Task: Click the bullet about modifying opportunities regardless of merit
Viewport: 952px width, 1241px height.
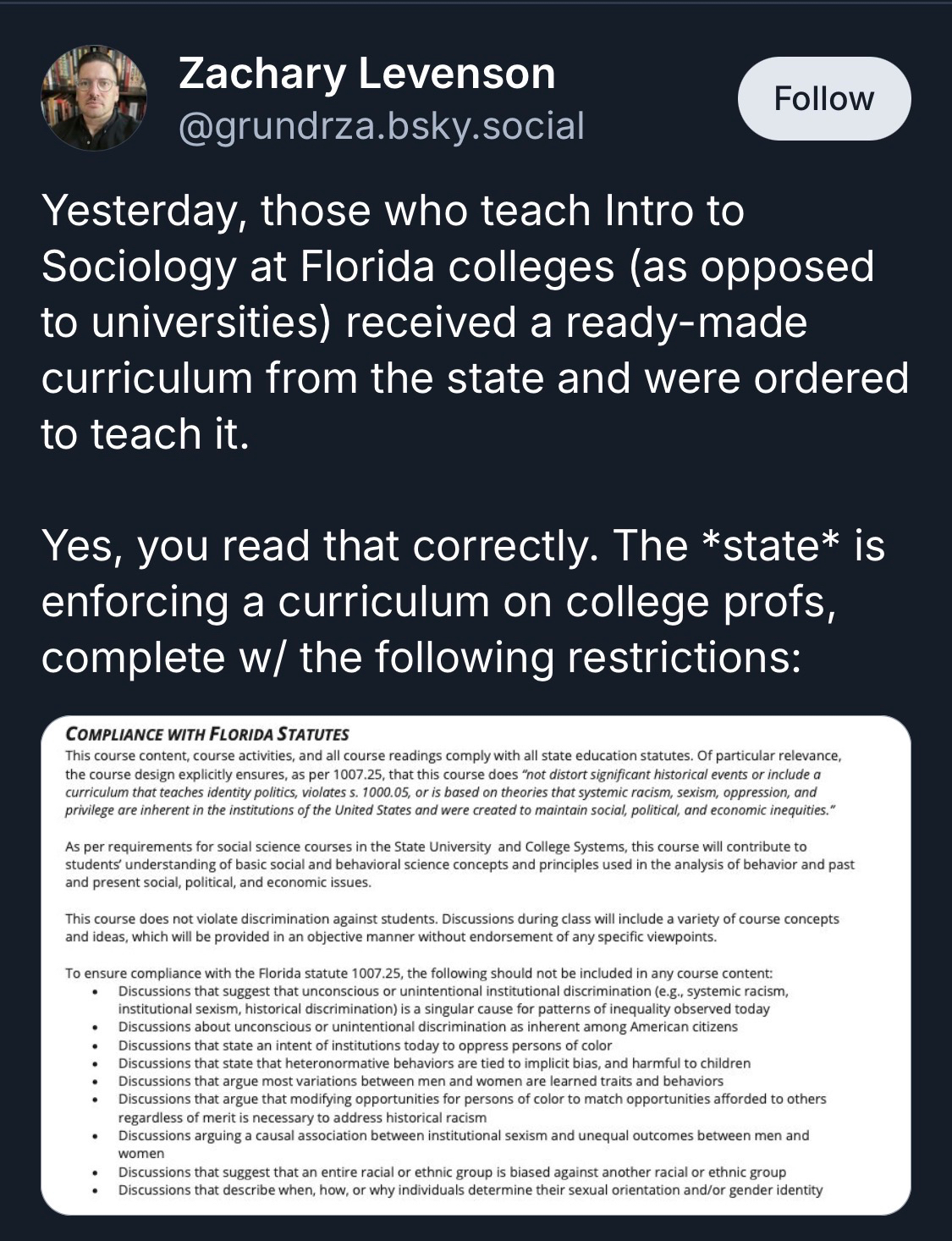Action: point(471,1108)
